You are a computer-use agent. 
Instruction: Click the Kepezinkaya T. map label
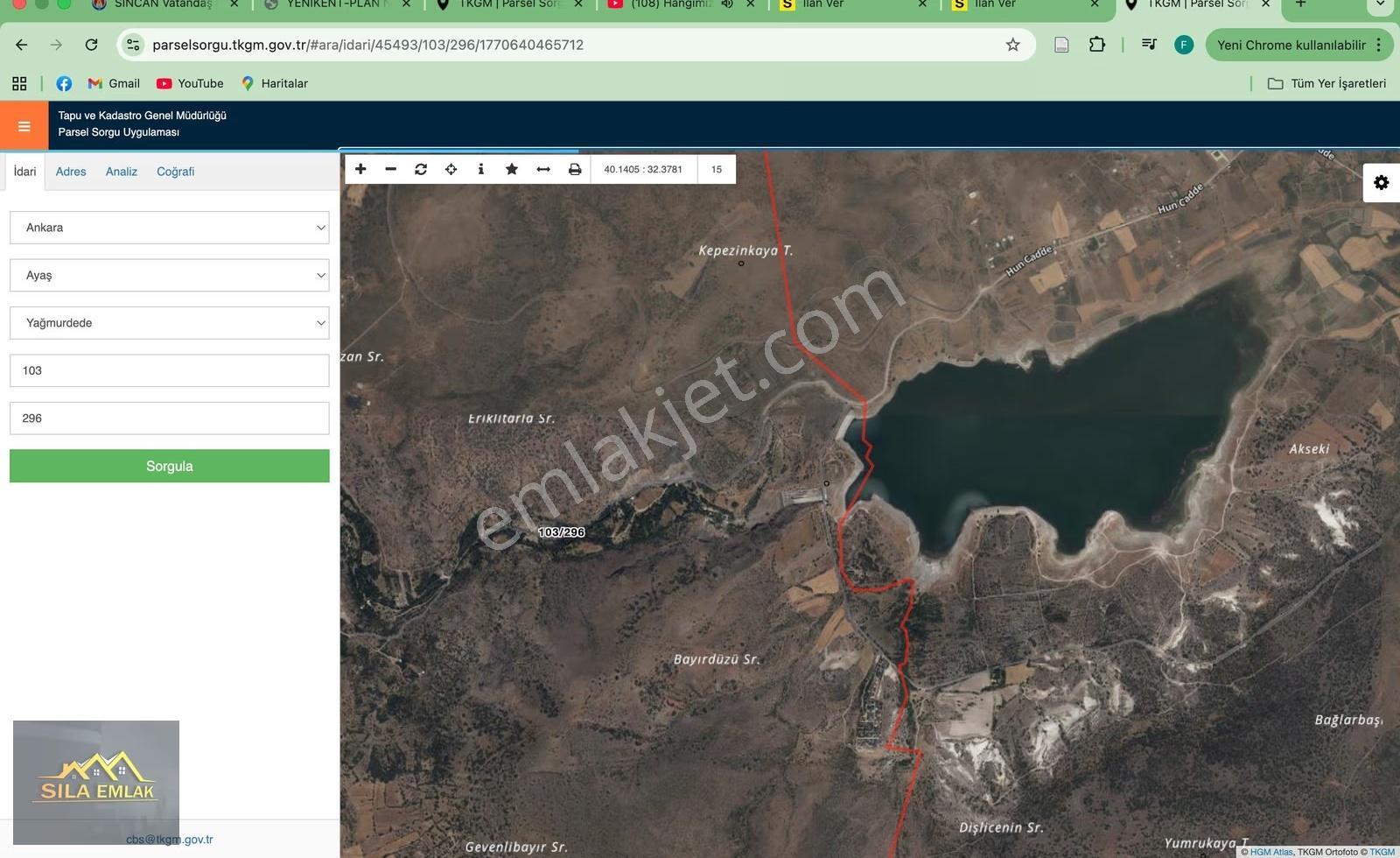(745, 250)
